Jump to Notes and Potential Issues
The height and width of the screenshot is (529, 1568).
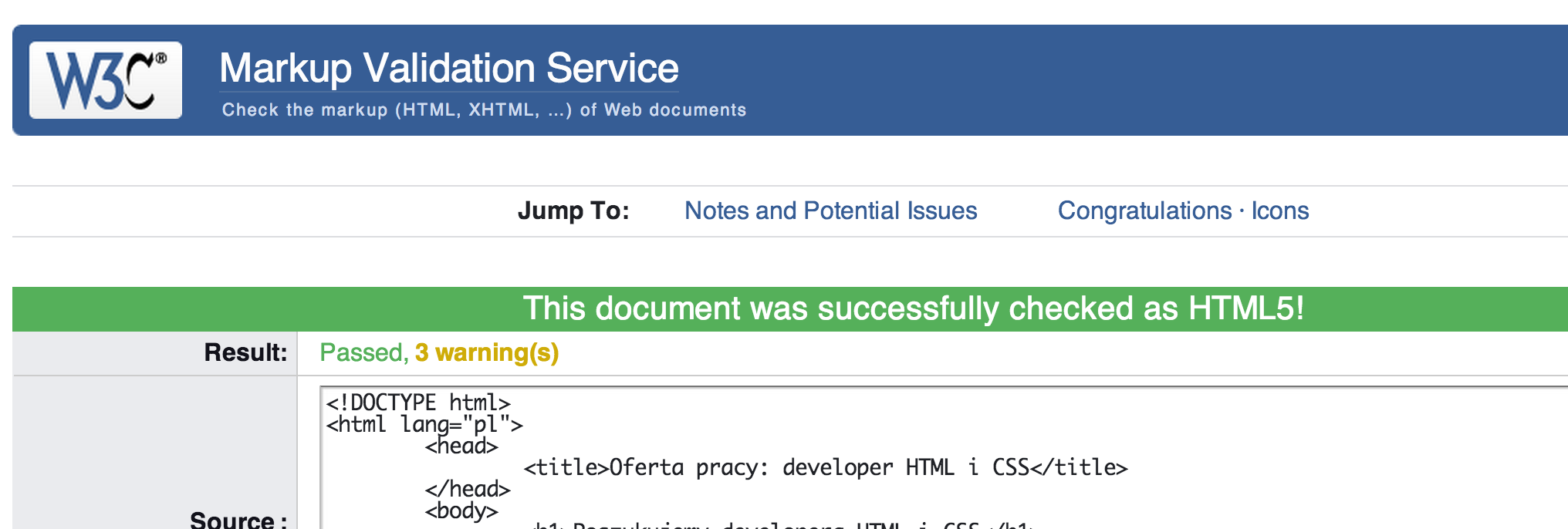pos(830,211)
